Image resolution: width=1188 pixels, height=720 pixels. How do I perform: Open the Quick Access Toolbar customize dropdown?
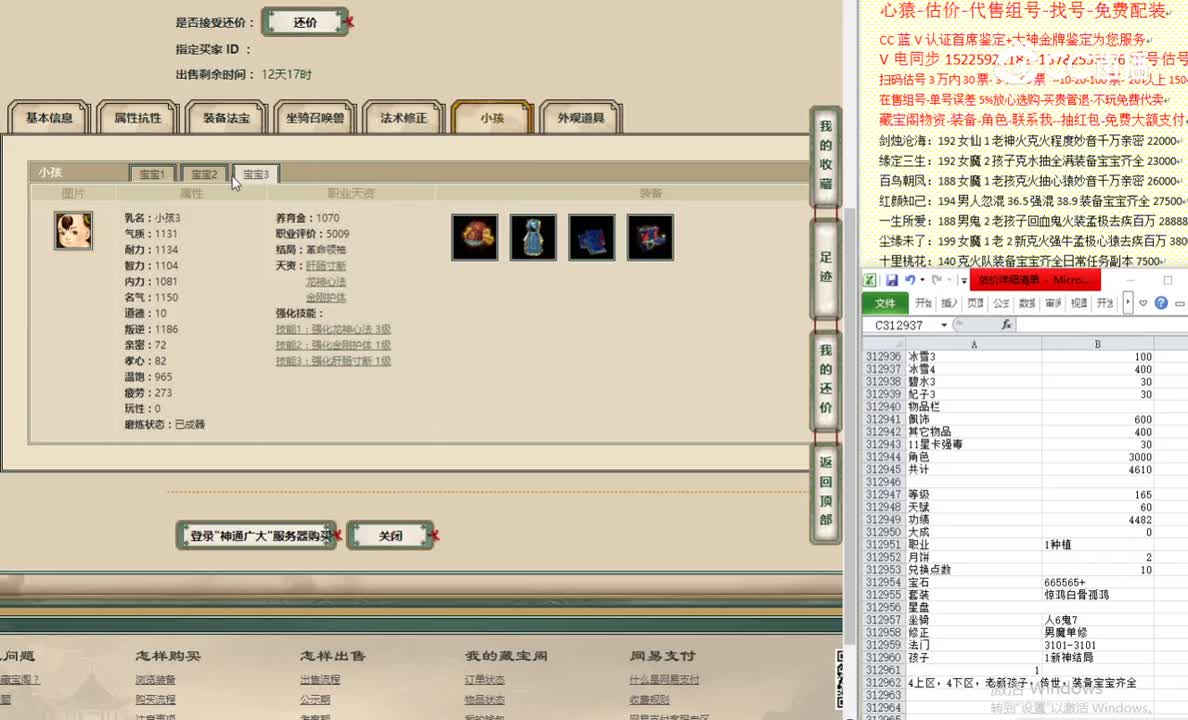(964, 280)
